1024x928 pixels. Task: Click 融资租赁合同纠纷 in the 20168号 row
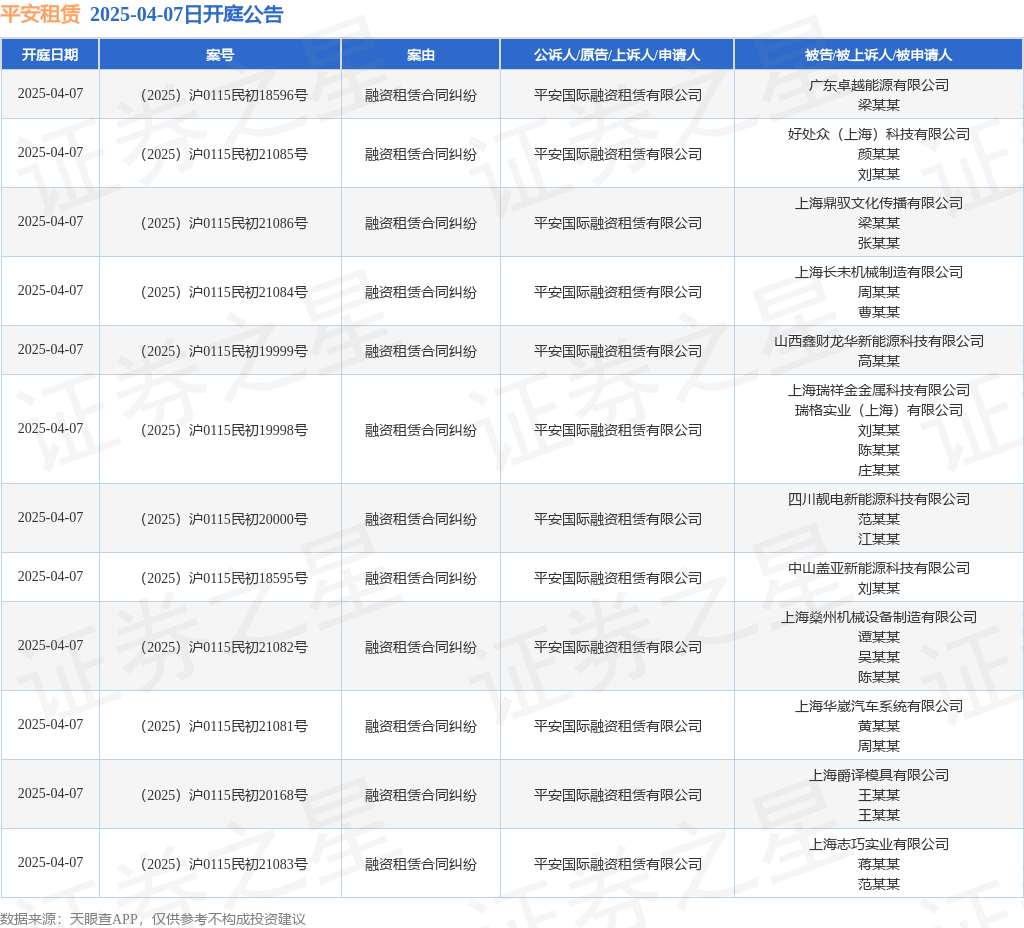point(421,795)
